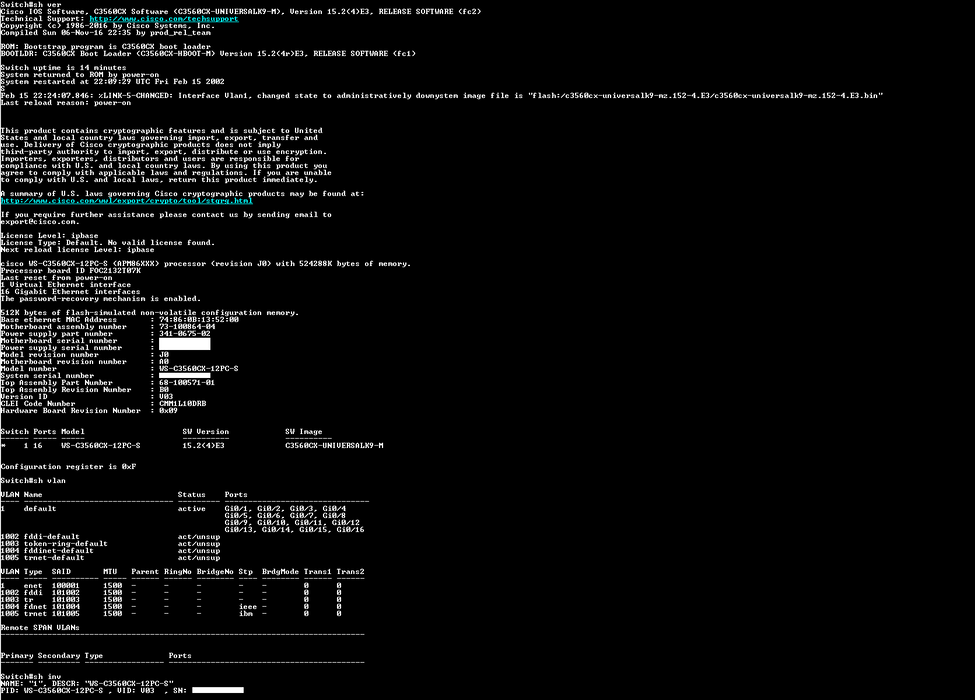Click the 'Switch#sh inv' command line
This screenshot has height=700, width=975.
(x=31, y=676)
